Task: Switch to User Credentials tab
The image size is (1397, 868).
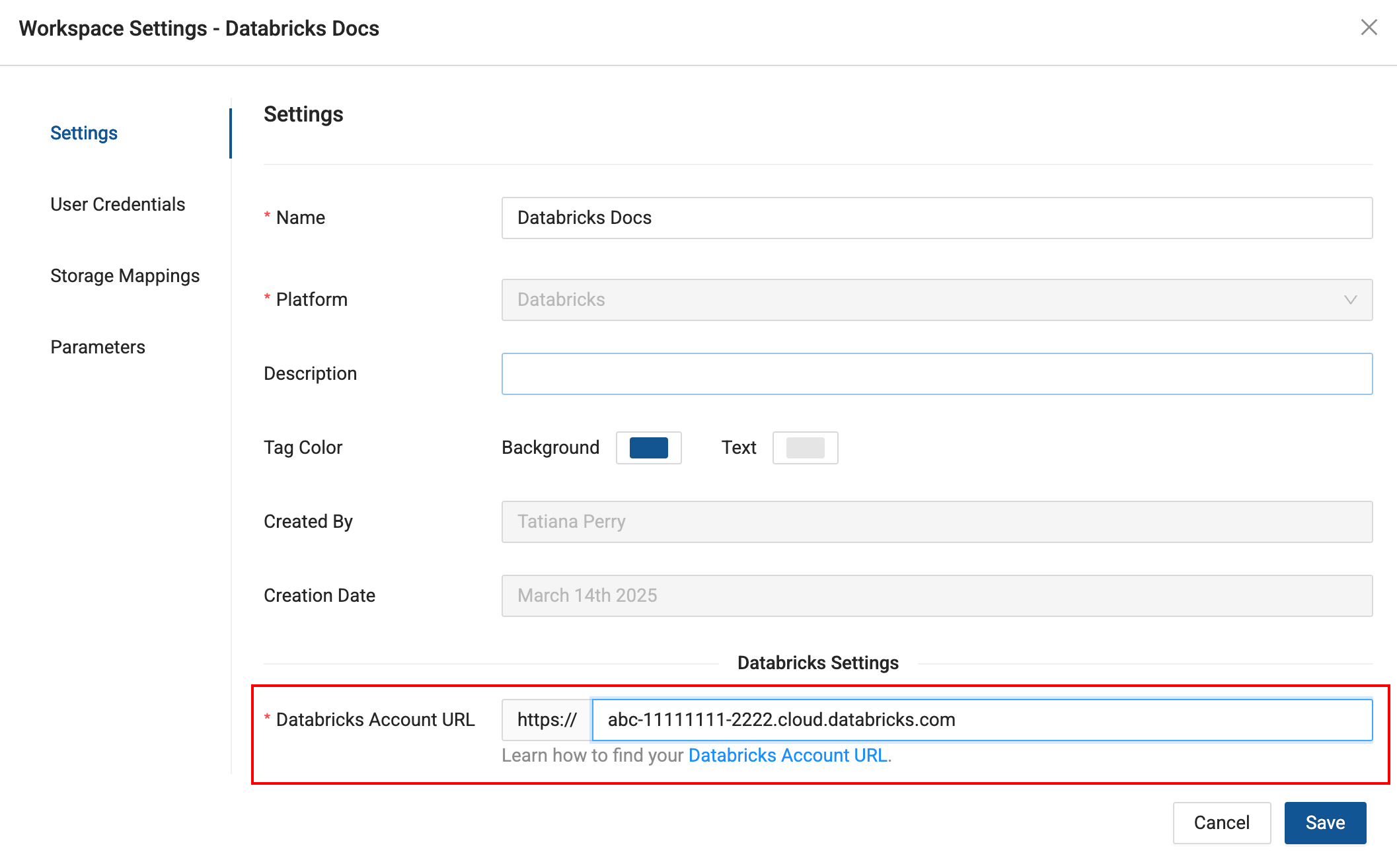Action: click(118, 204)
